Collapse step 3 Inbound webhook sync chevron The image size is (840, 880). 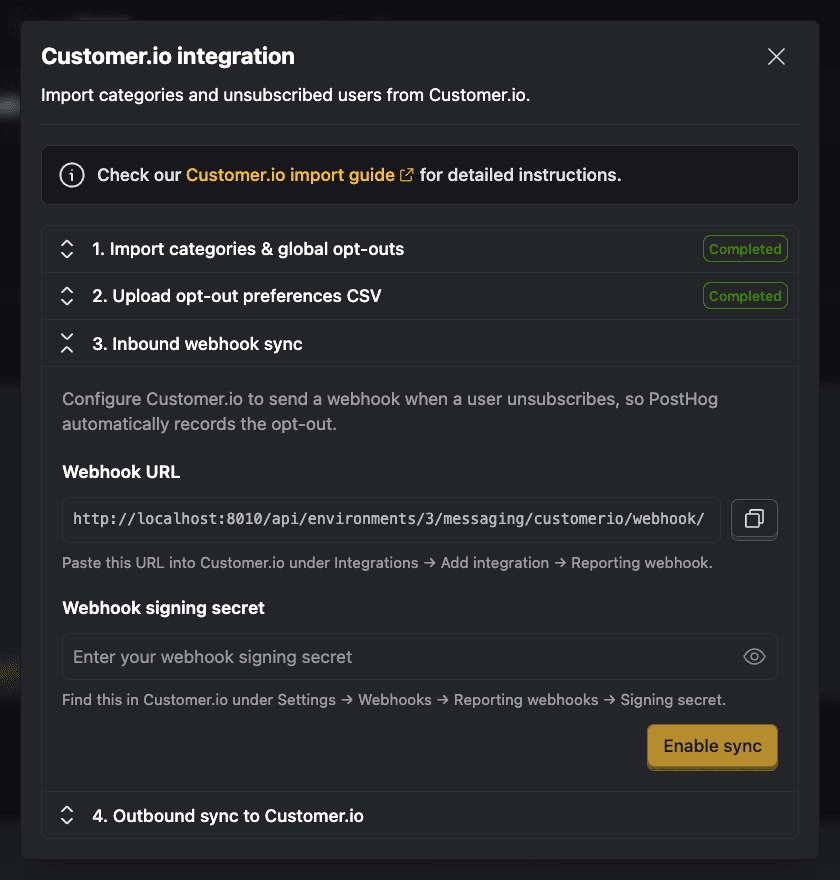[x=67, y=343]
